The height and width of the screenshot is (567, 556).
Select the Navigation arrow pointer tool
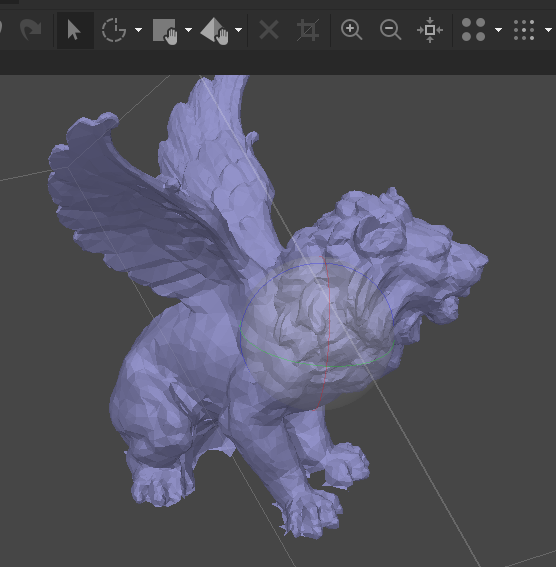(x=74, y=30)
